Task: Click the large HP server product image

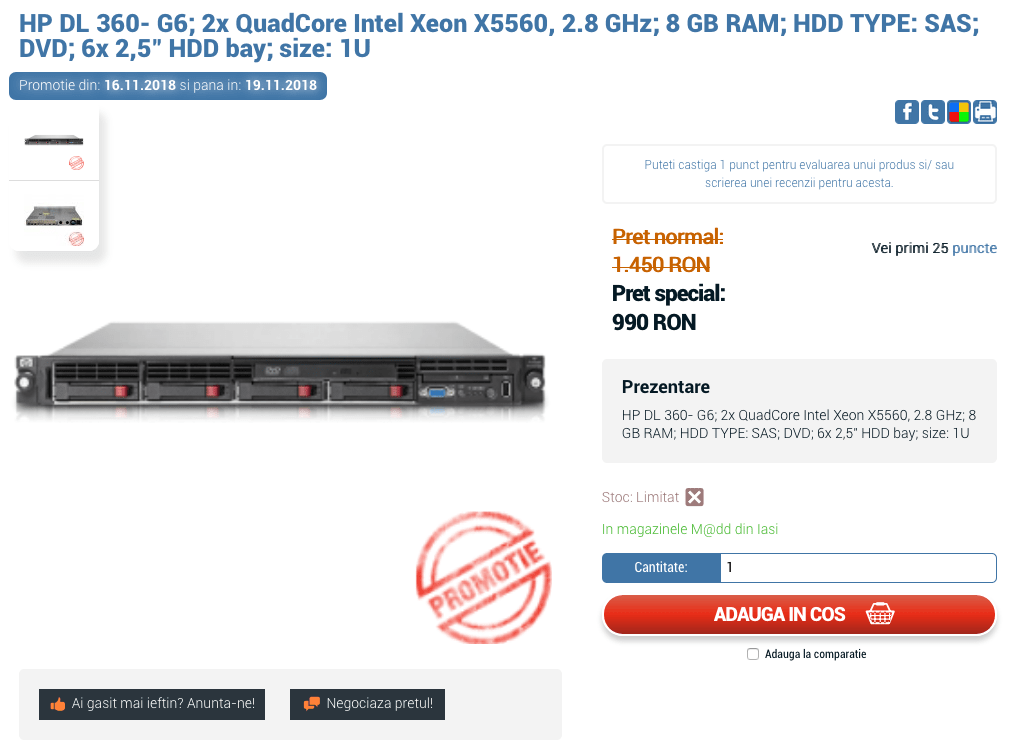Action: tap(280, 371)
